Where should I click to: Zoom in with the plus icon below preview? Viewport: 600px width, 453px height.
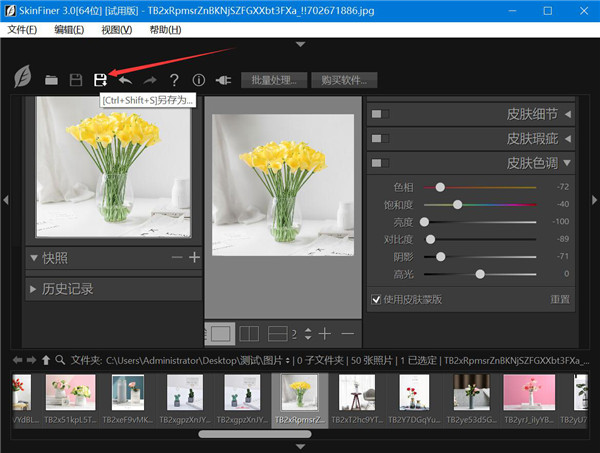pyautogui.click(x=324, y=332)
